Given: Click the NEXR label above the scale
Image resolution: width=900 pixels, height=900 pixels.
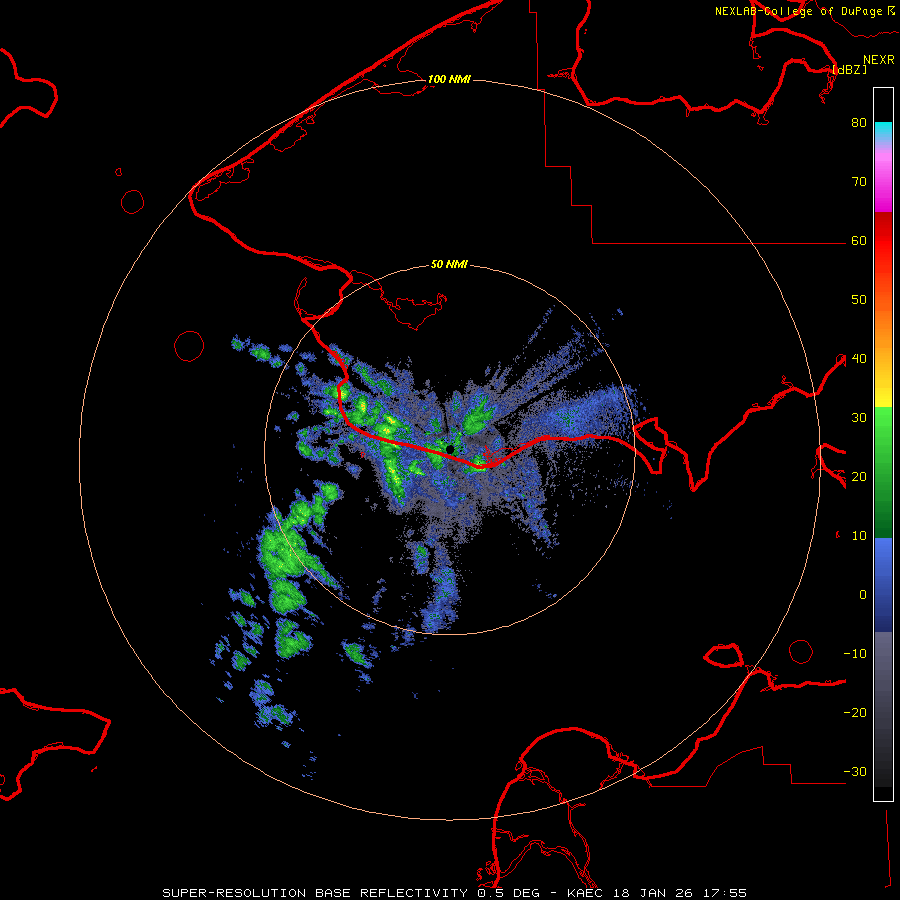Looking at the screenshot, I should [879, 60].
